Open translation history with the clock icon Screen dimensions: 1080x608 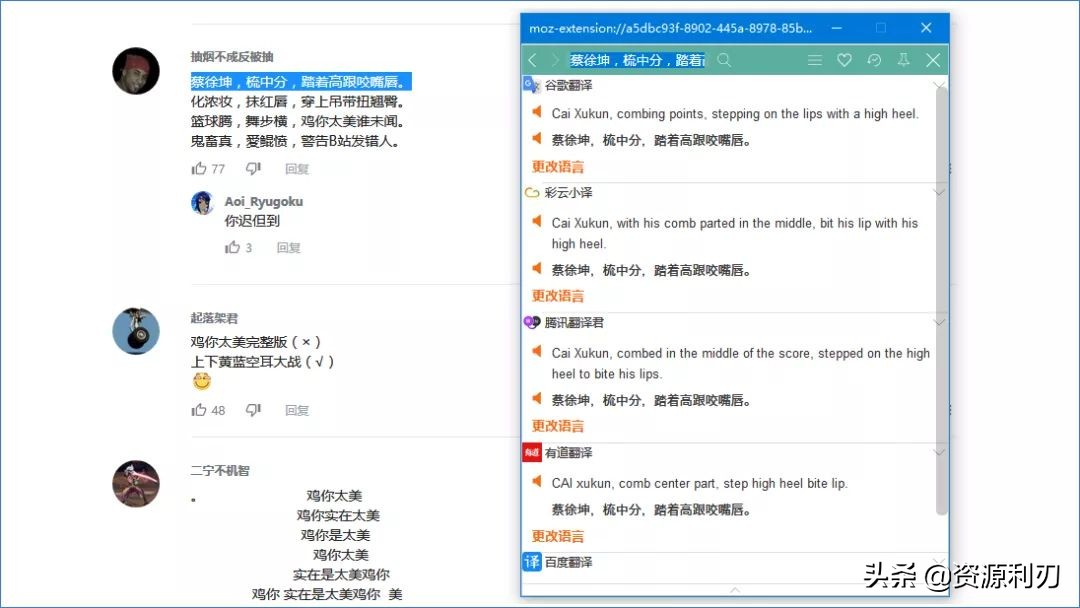(x=874, y=60)
